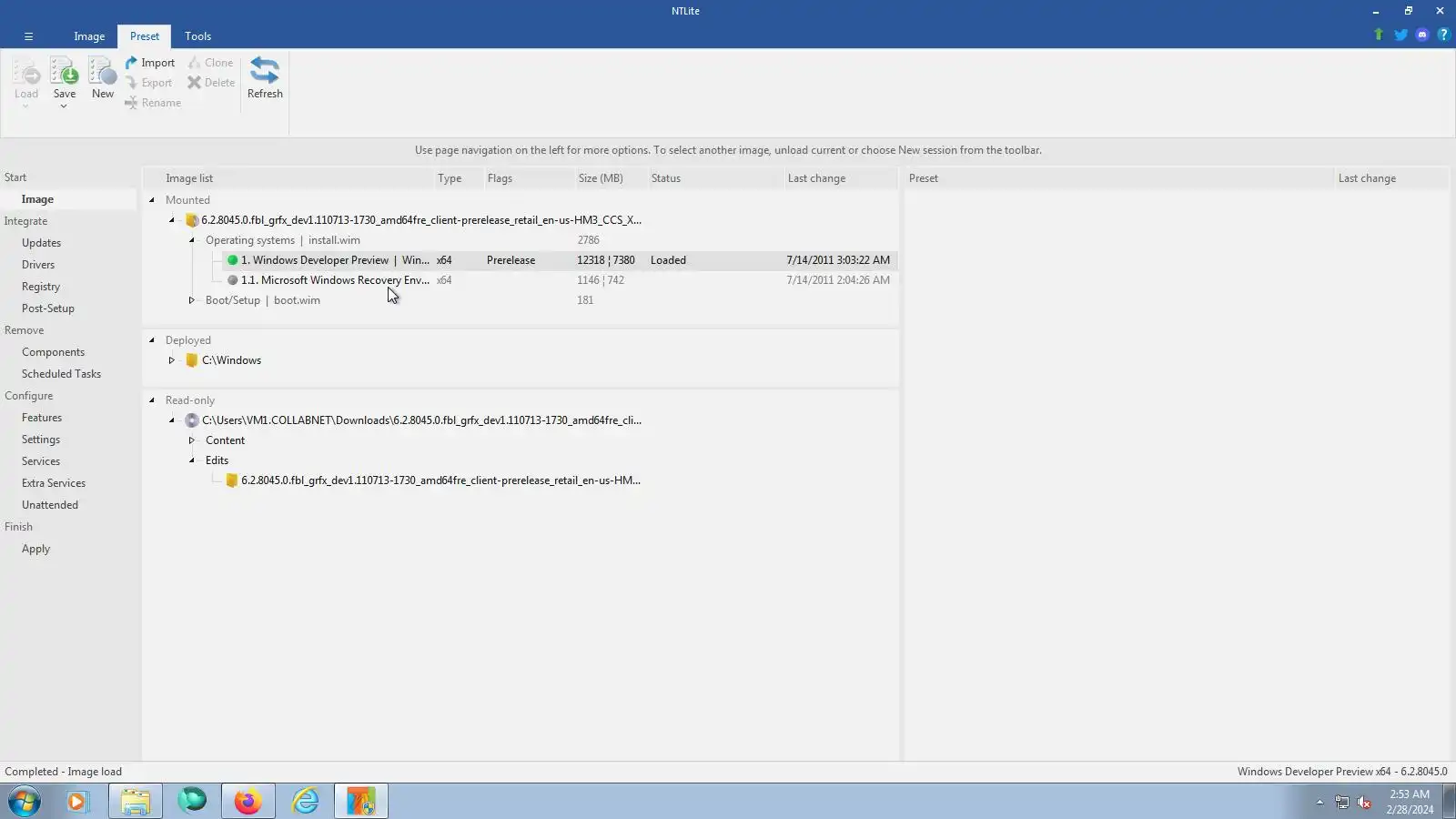Click the 'Completed - Image load' status text

point(63,772)
